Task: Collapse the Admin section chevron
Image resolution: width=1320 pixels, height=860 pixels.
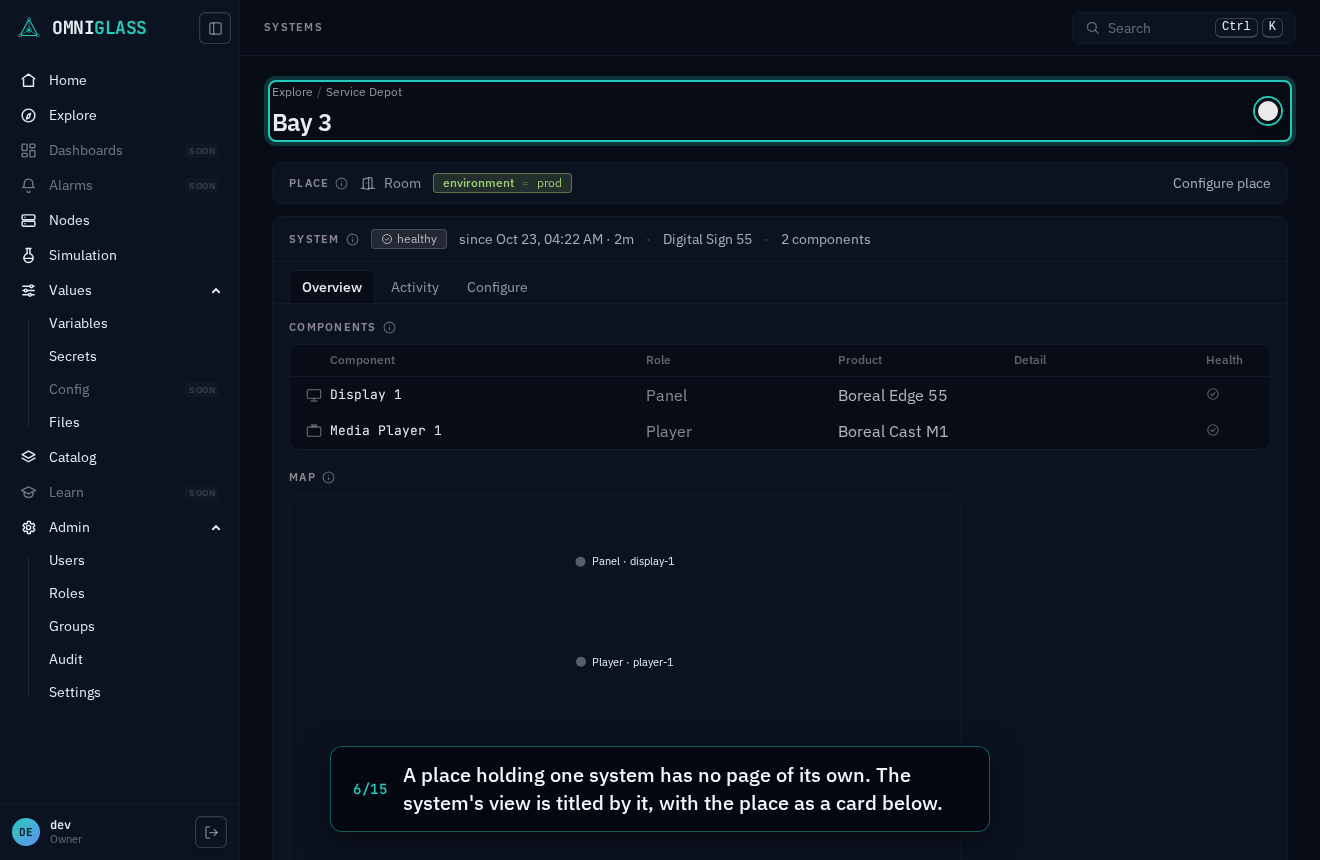Action: [216, 527]
